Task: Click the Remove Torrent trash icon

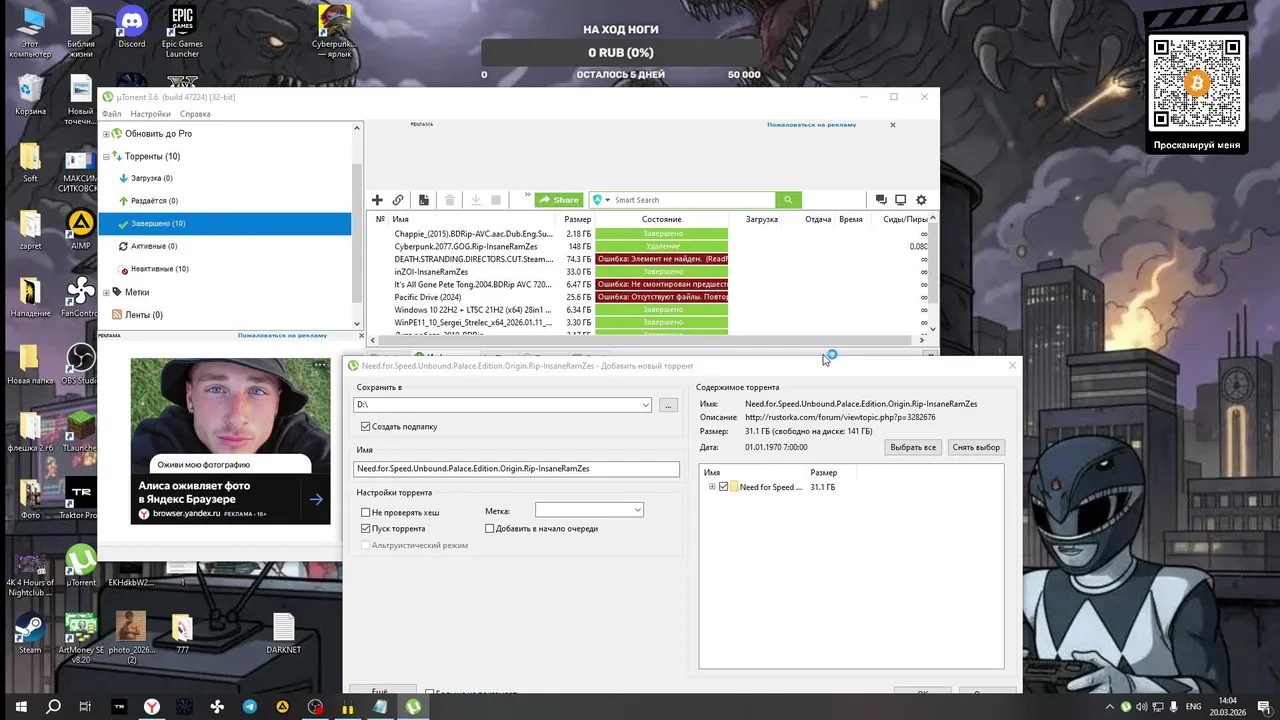Action: pyautogui.click(x=450, y=200)
